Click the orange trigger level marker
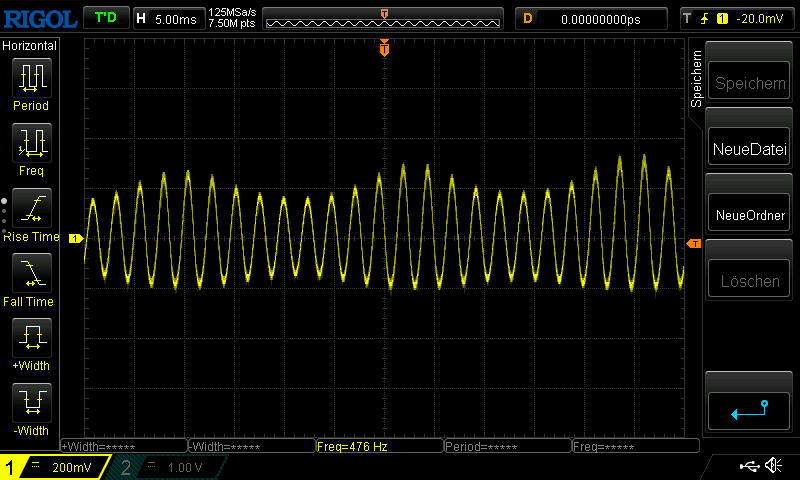This screenshot has width=800, height=480. [x=693, y=244]
